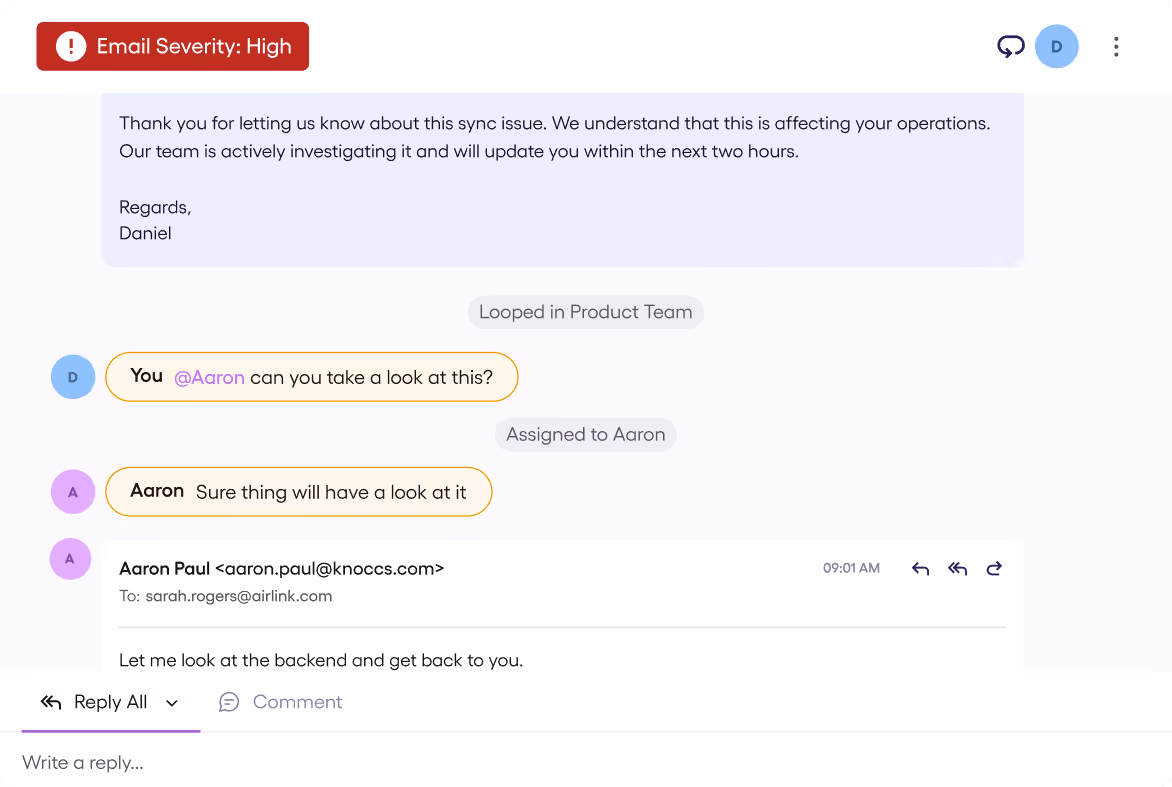Click the reply arrow icon on Aaron Paul's email
This screenshot has width=1172, height=787.
coord(920,569)
